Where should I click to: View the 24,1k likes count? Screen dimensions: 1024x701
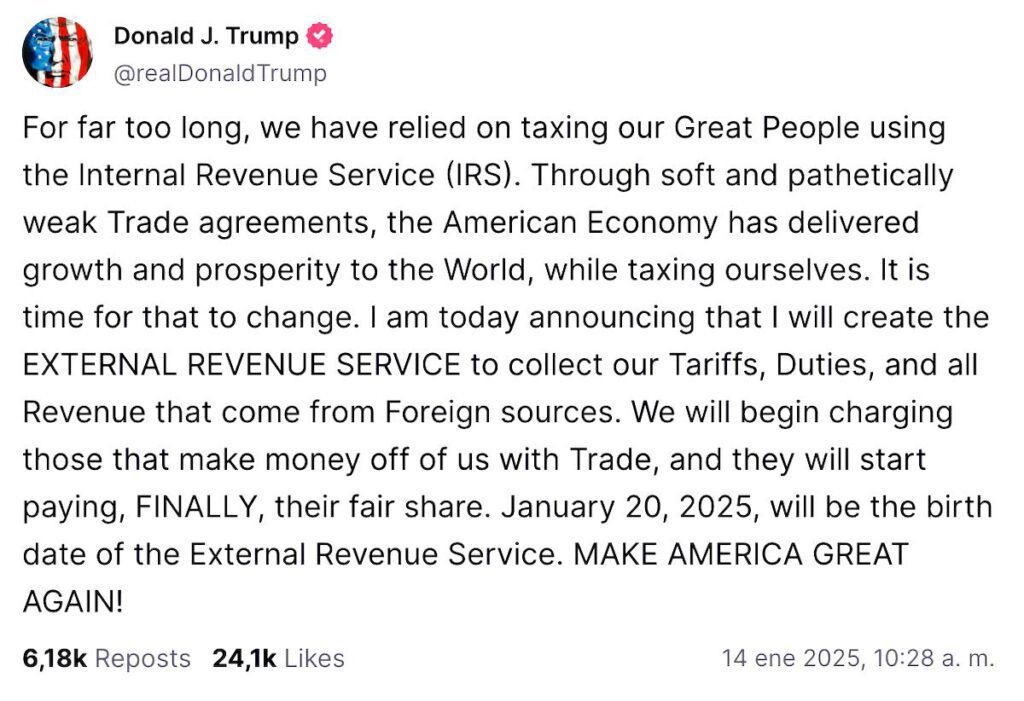pos(244,658)
